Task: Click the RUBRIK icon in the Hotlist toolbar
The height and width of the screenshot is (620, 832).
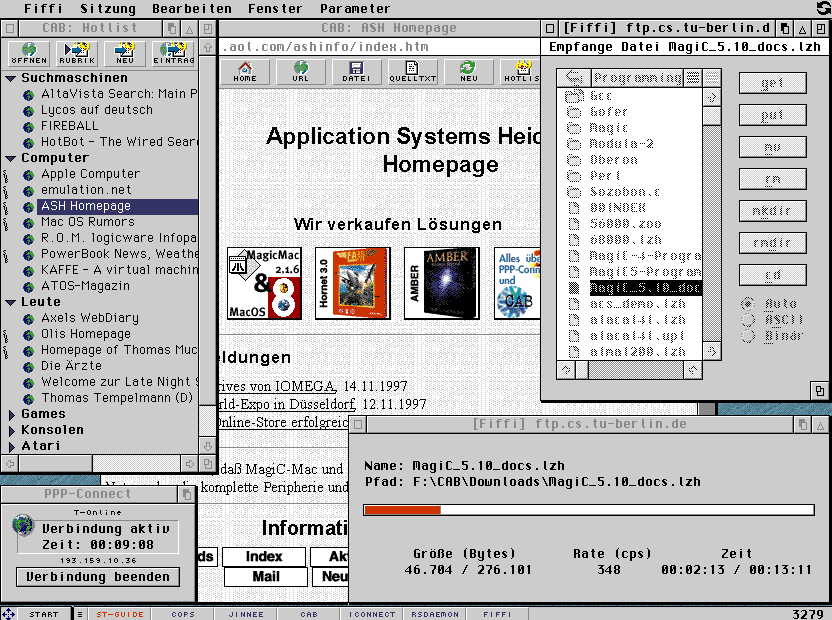Action: point(76,54)
